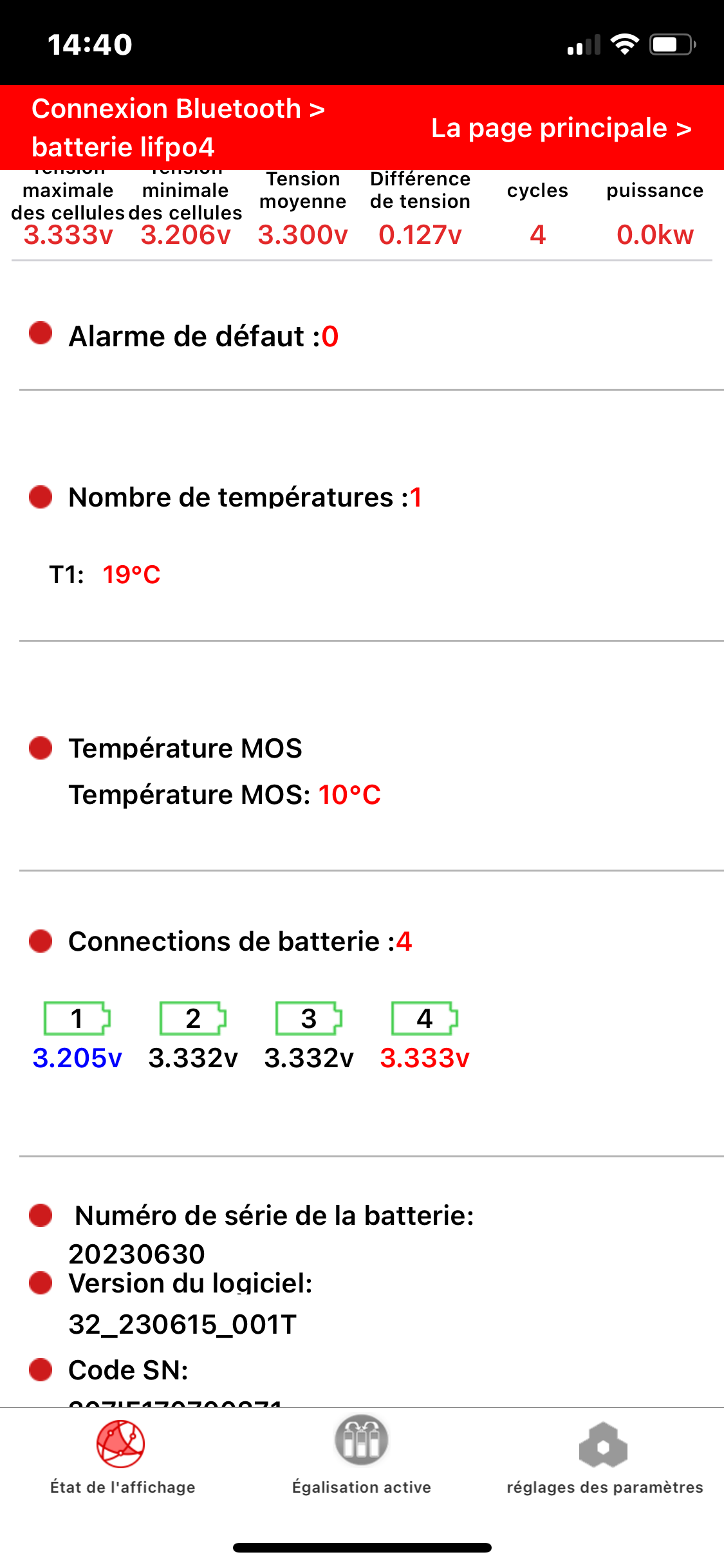Select battery cell 4 icon

click(x=425, y=1018)
